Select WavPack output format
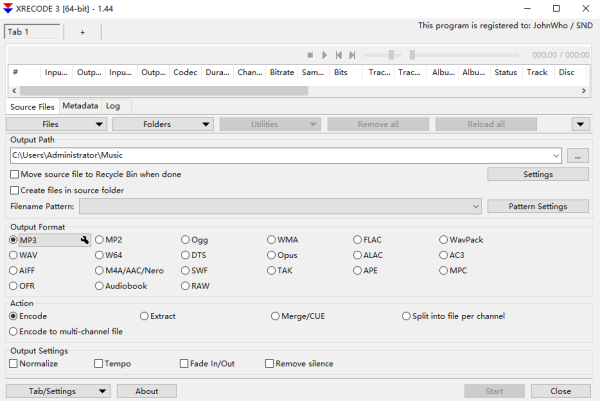The height and width of the screenshot is (401, 600). [461, 240]
